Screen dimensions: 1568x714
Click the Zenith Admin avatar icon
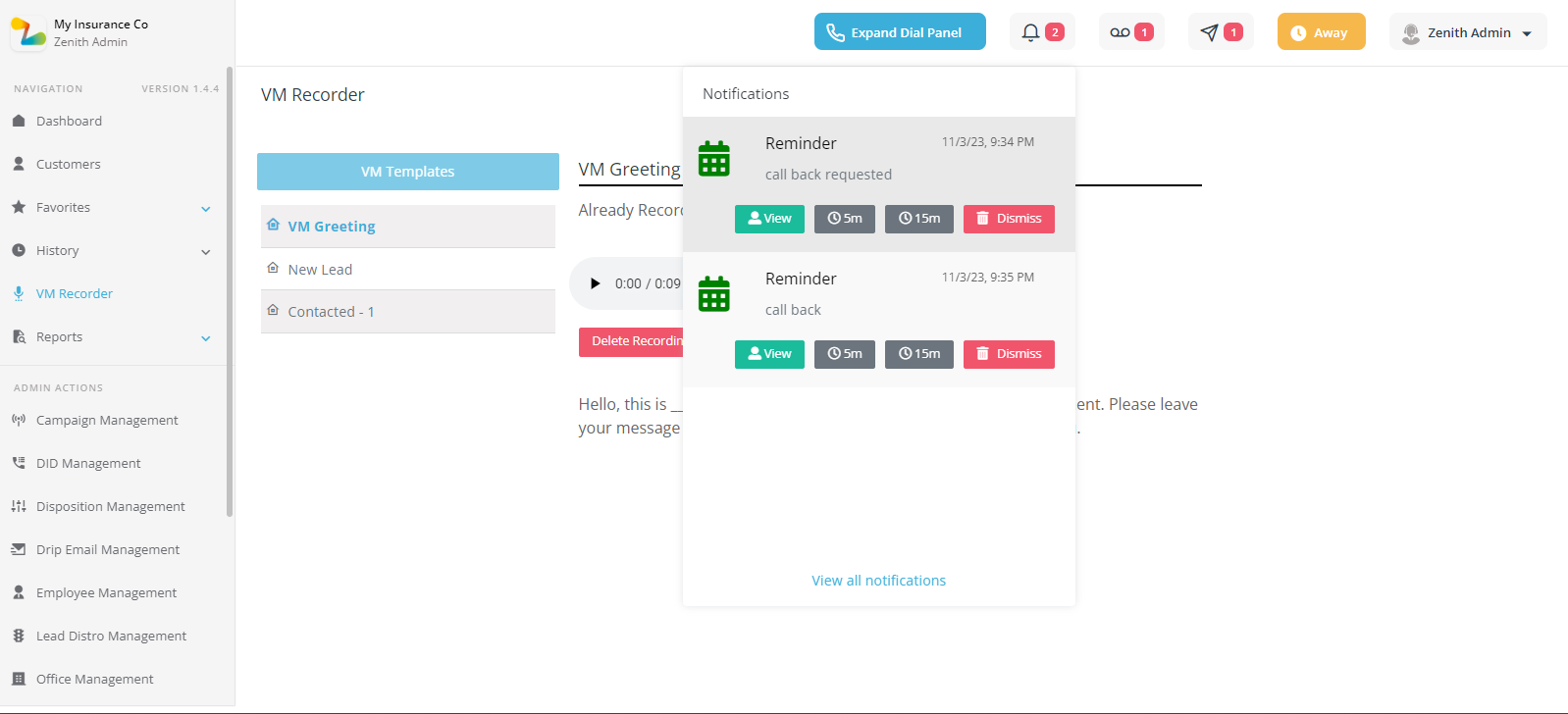[1411, 33]
